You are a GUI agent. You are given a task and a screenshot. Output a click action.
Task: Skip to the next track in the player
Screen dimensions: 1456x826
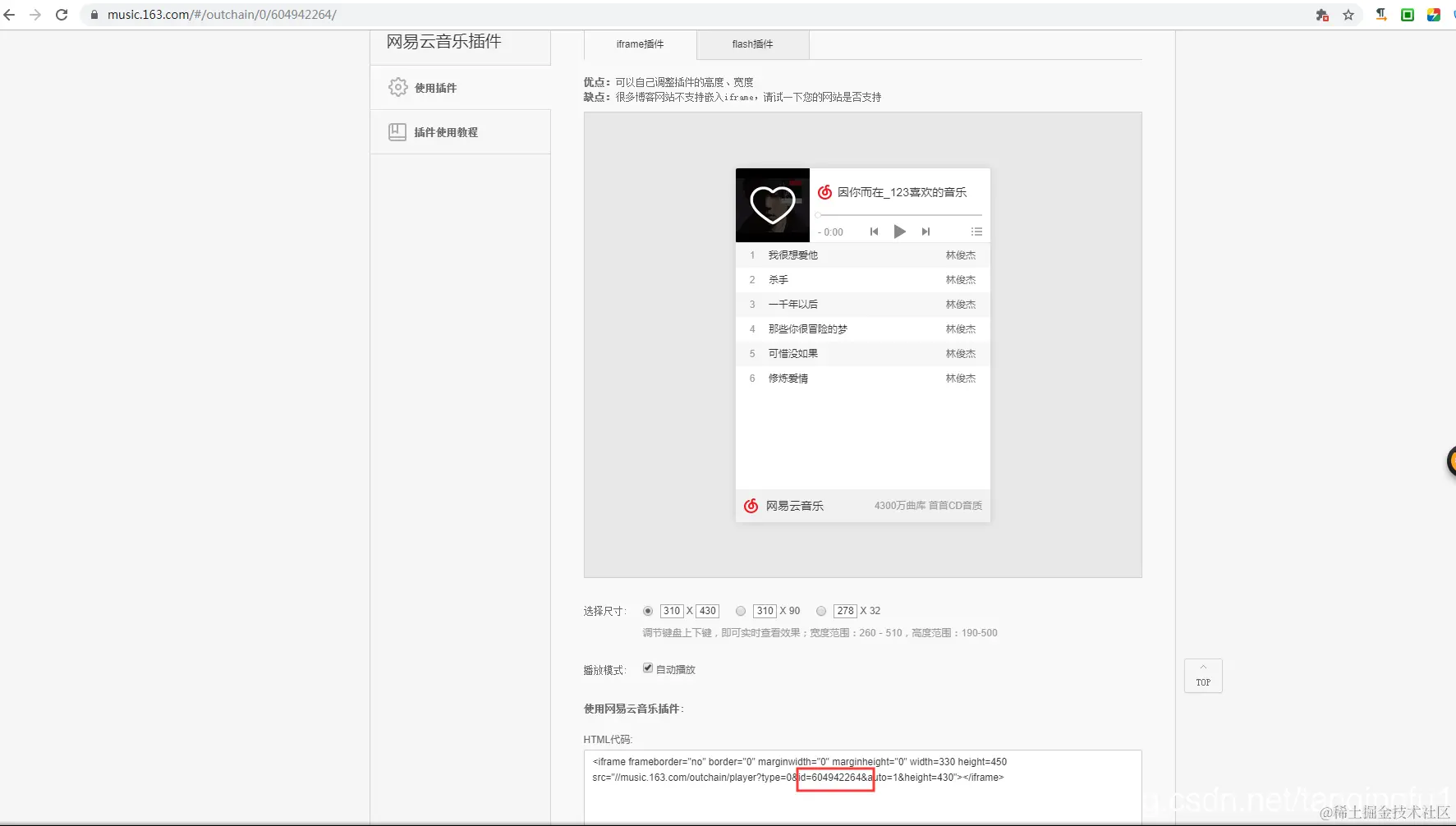926,232
